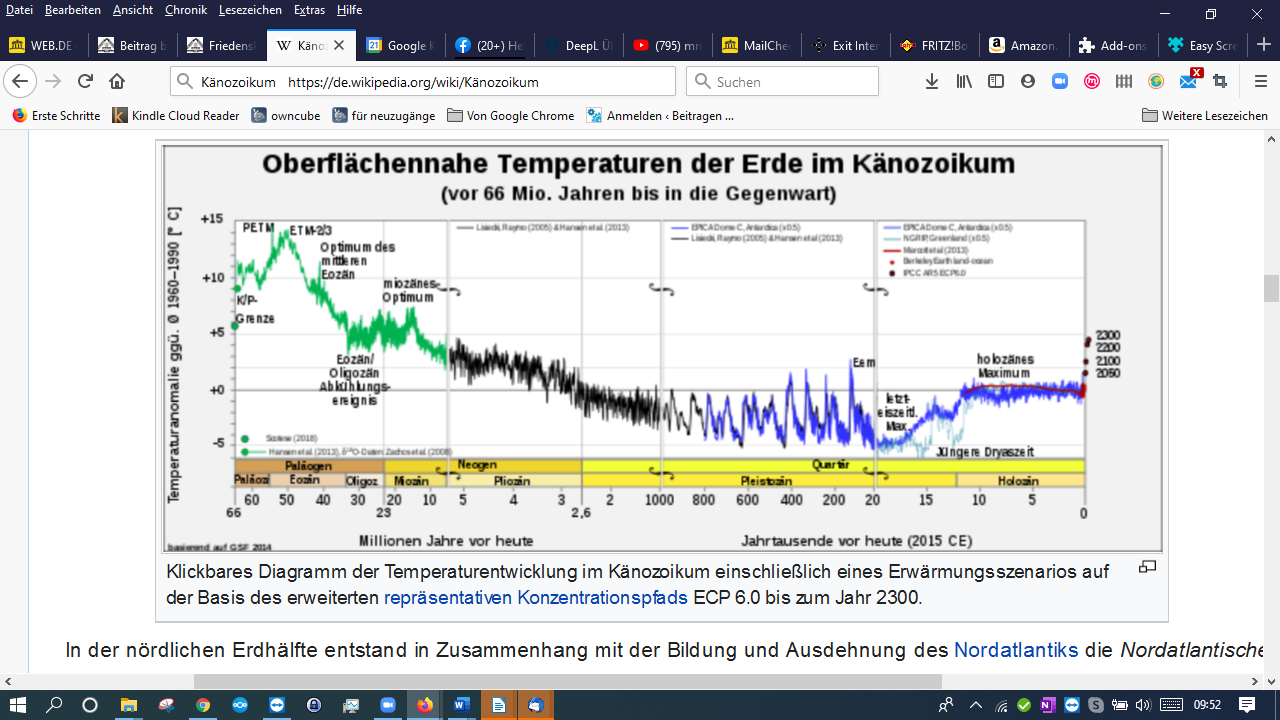Toggle the sidebar view icon
1280x720 pixels.
click(996, 82)
